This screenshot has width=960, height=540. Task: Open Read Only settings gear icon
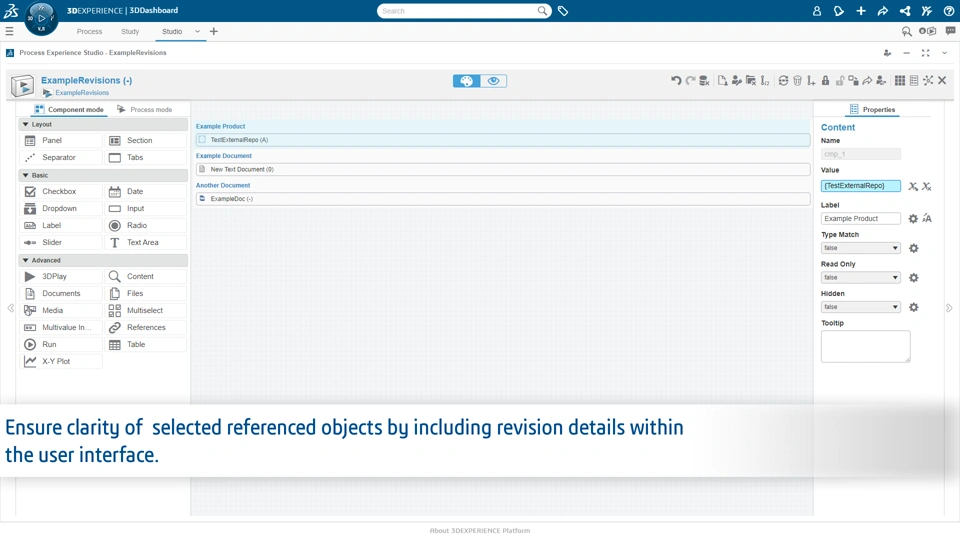[913, 277]
